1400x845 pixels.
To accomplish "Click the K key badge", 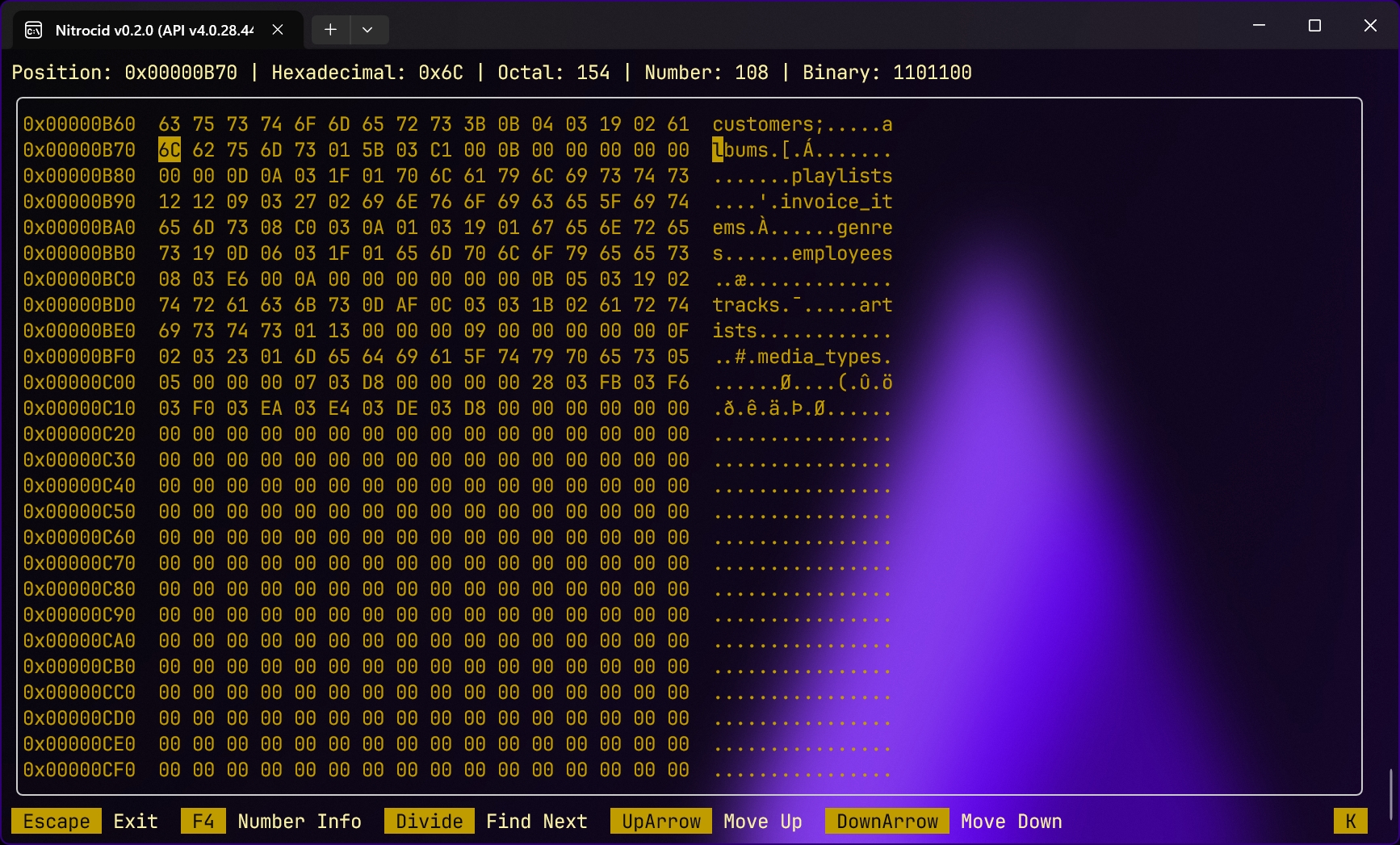I will click(1350, 822).
